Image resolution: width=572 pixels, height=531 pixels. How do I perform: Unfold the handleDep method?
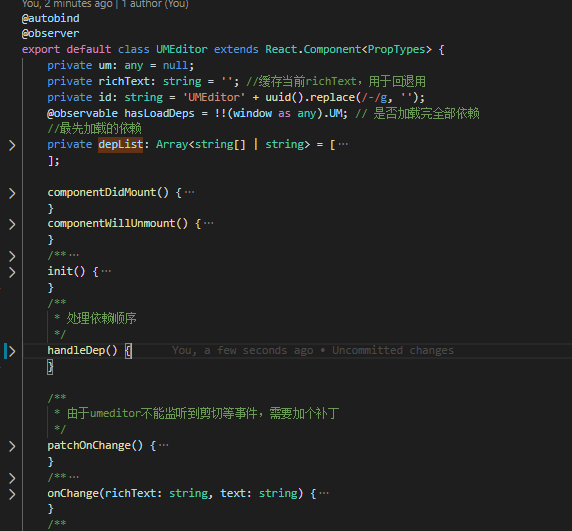(12, 351)
